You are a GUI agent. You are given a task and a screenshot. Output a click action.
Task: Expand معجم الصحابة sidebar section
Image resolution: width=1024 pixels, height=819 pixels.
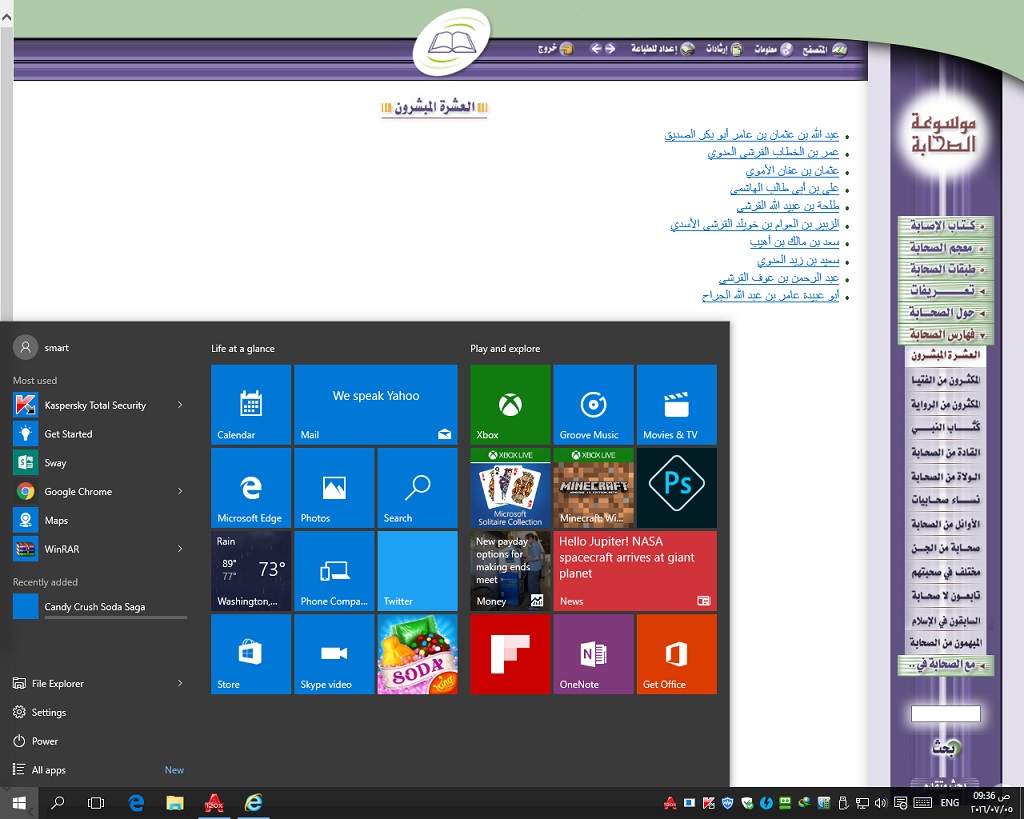(946, 248)
